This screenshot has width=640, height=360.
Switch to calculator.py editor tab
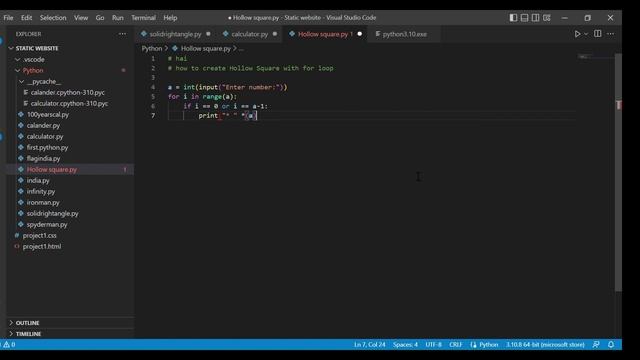[x=249, y=34]
